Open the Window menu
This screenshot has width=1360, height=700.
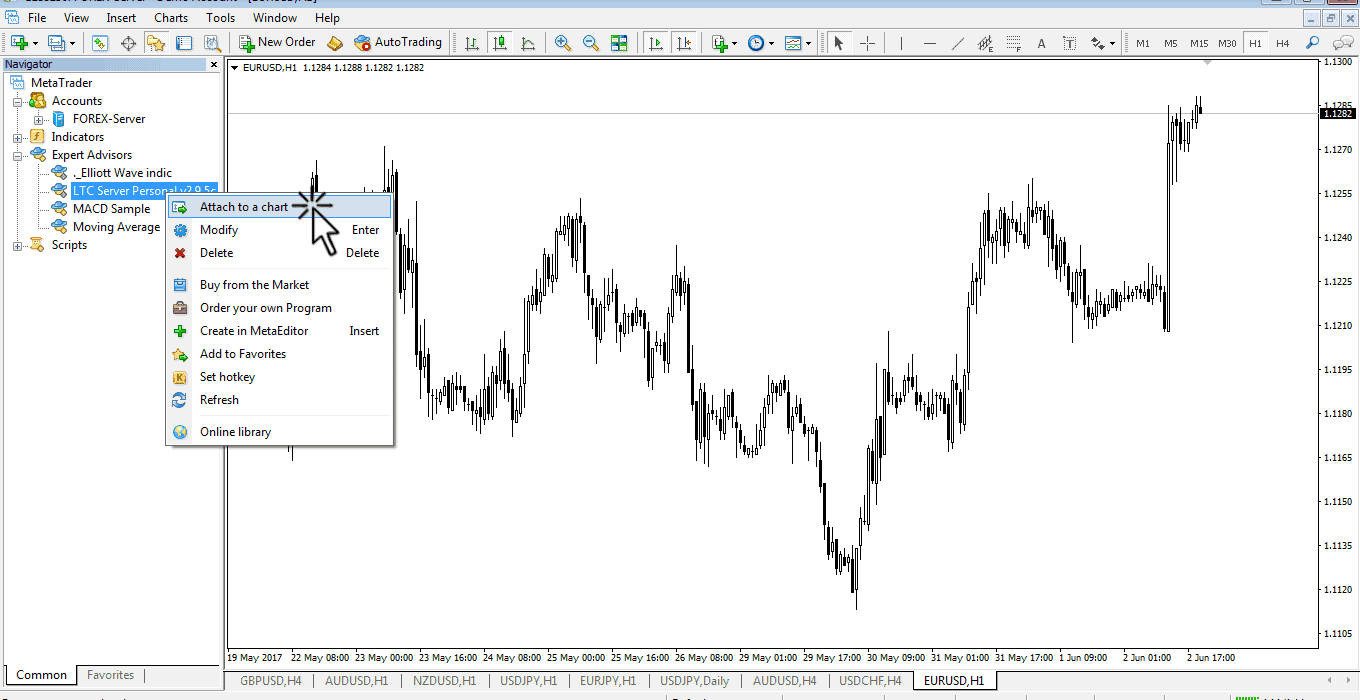(x=275, y=18)
